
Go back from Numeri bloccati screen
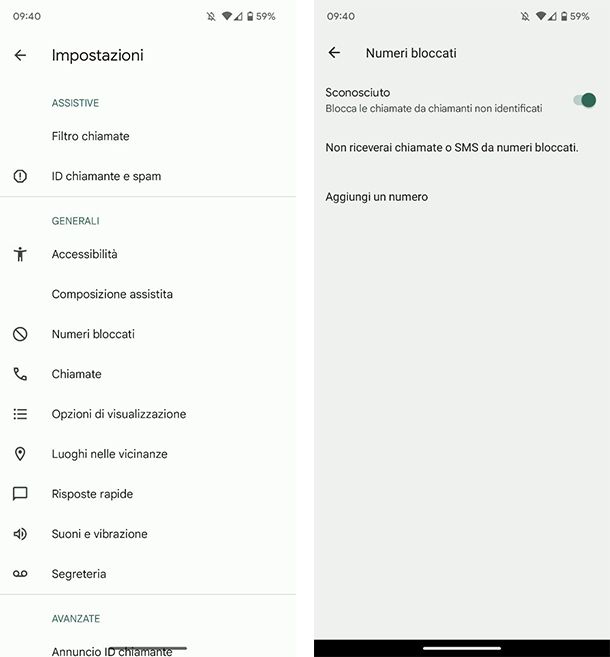(x=334, y=53)
